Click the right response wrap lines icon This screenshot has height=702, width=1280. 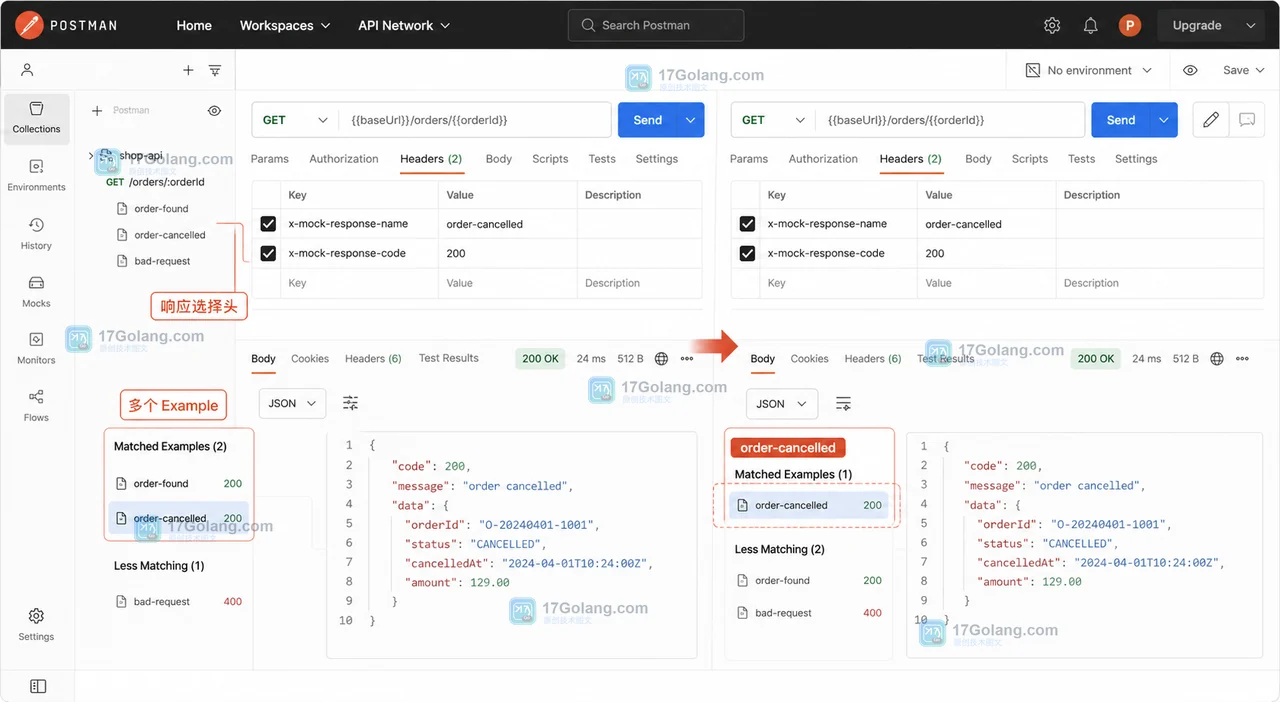click(844, 404)
